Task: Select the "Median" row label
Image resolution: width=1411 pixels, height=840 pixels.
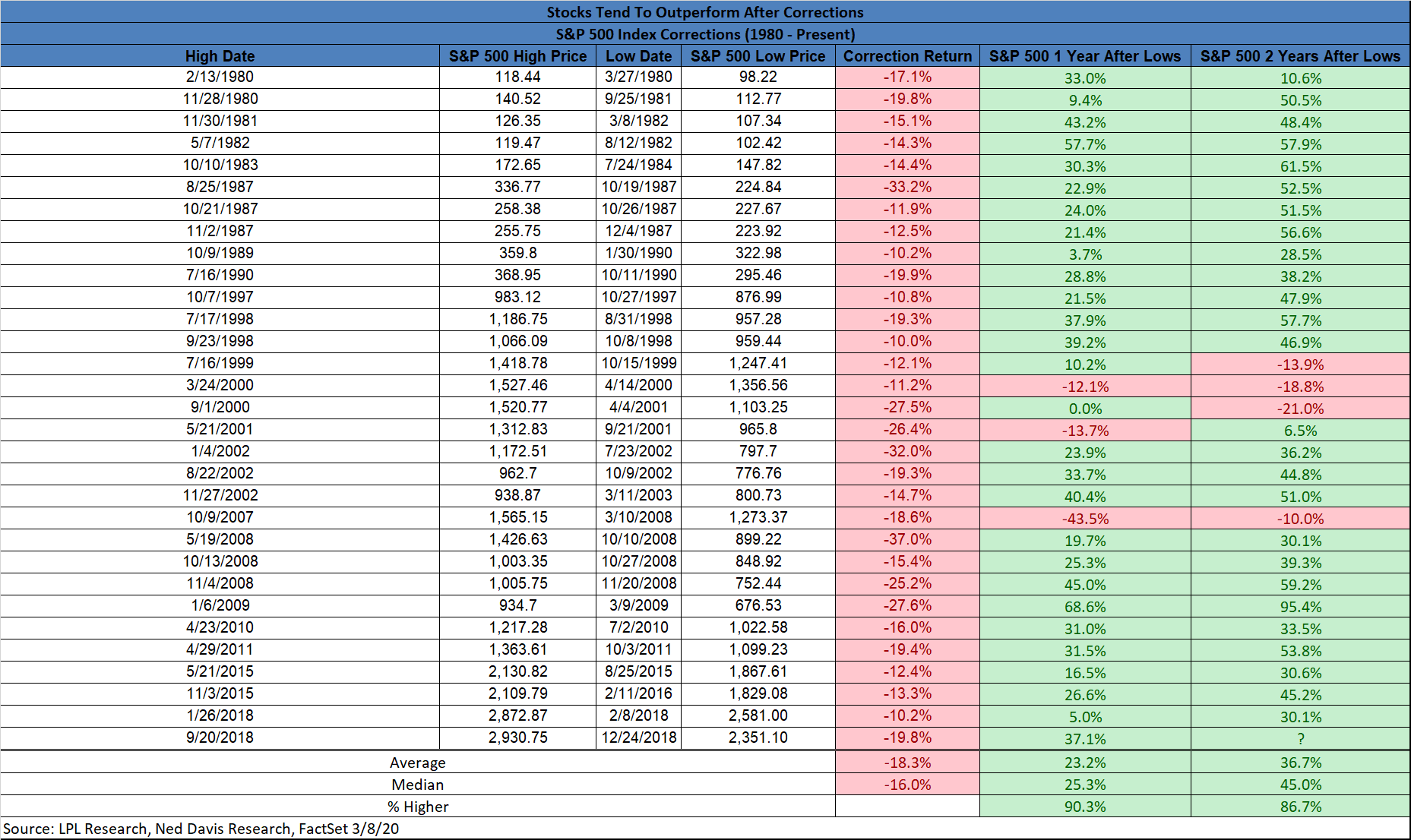Action: pyautogui.click(x=417, y=785)
